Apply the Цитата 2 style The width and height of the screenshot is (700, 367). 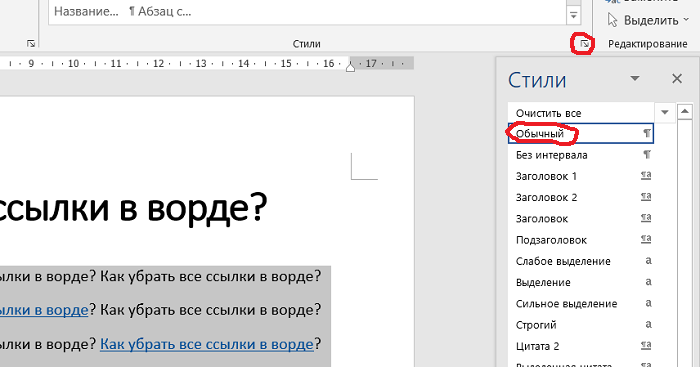click(x=581, y=346)
